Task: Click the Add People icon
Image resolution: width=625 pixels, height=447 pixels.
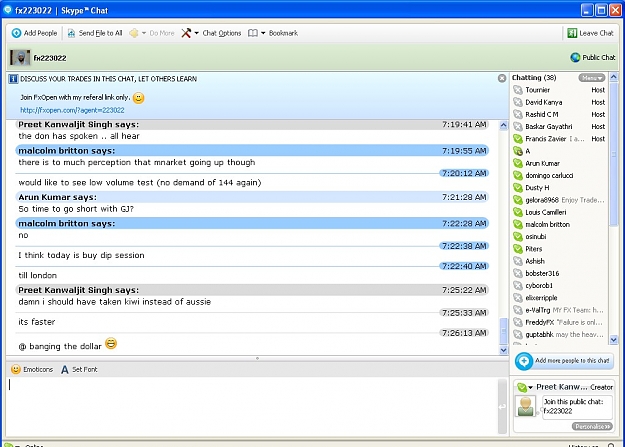Action: click(x=16, y=33)
